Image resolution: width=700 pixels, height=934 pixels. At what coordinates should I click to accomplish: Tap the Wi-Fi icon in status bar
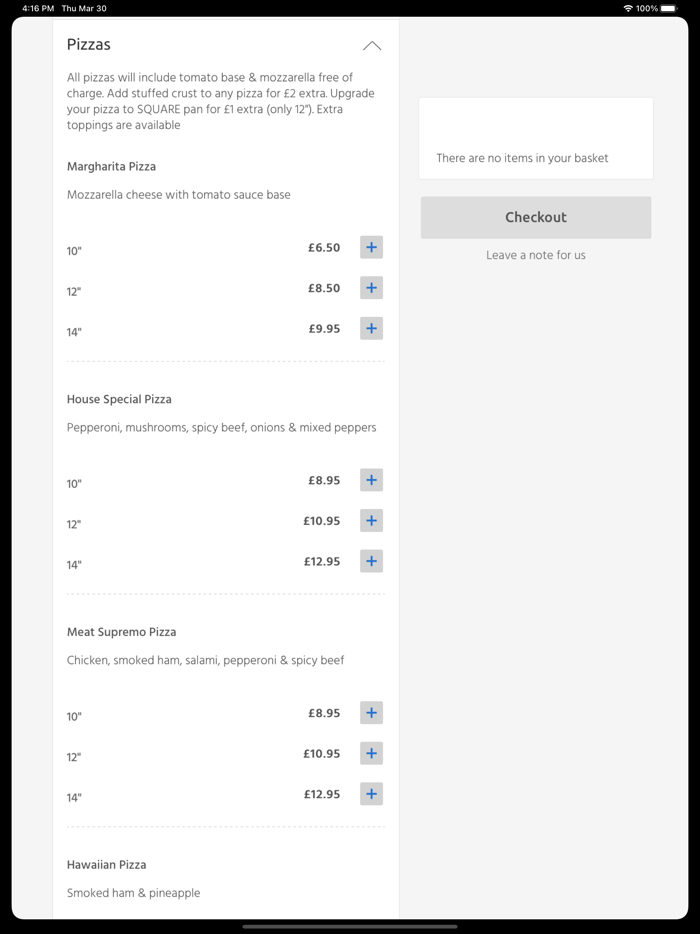pos(628,8)
